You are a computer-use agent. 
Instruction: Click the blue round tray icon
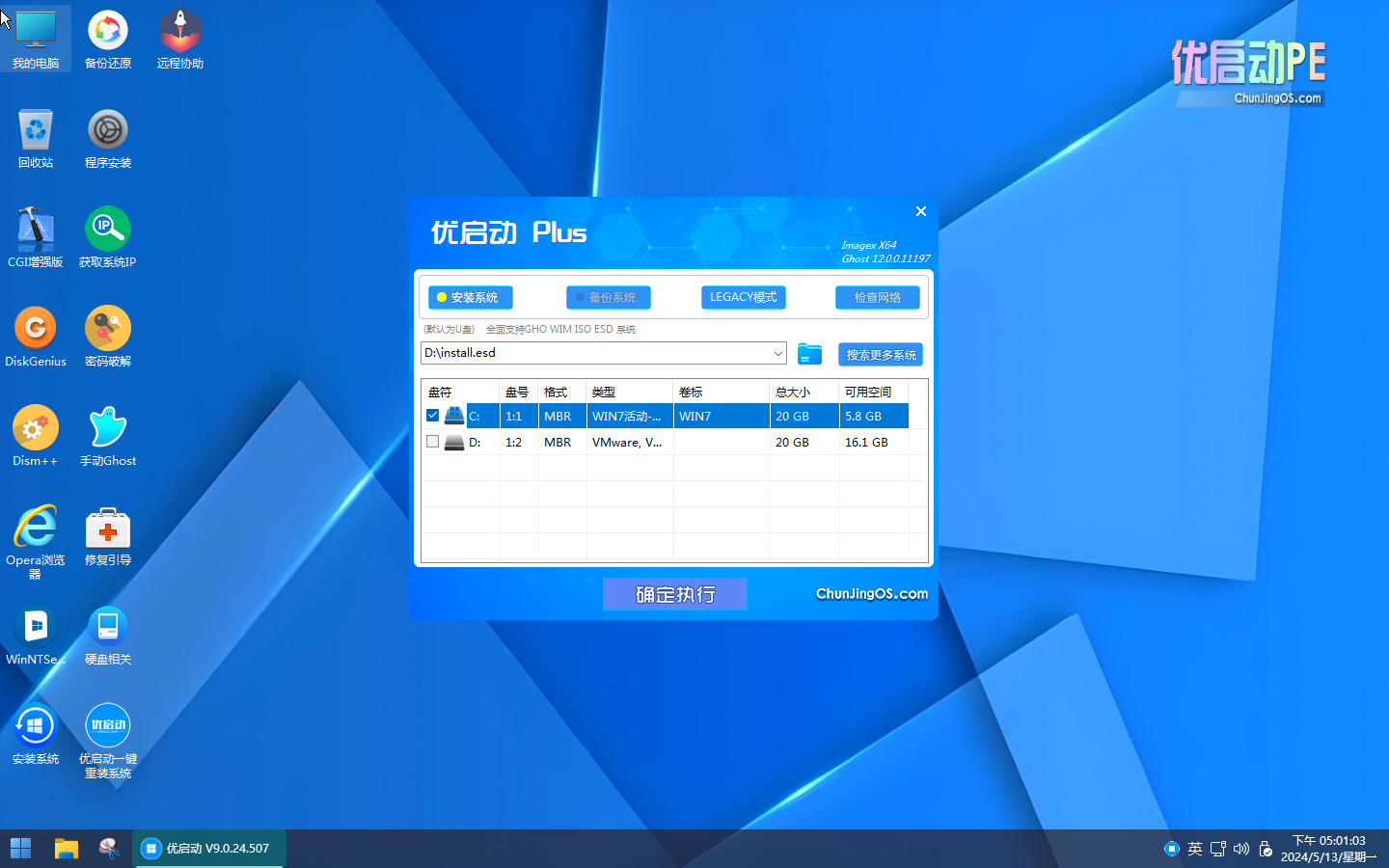1172,849
